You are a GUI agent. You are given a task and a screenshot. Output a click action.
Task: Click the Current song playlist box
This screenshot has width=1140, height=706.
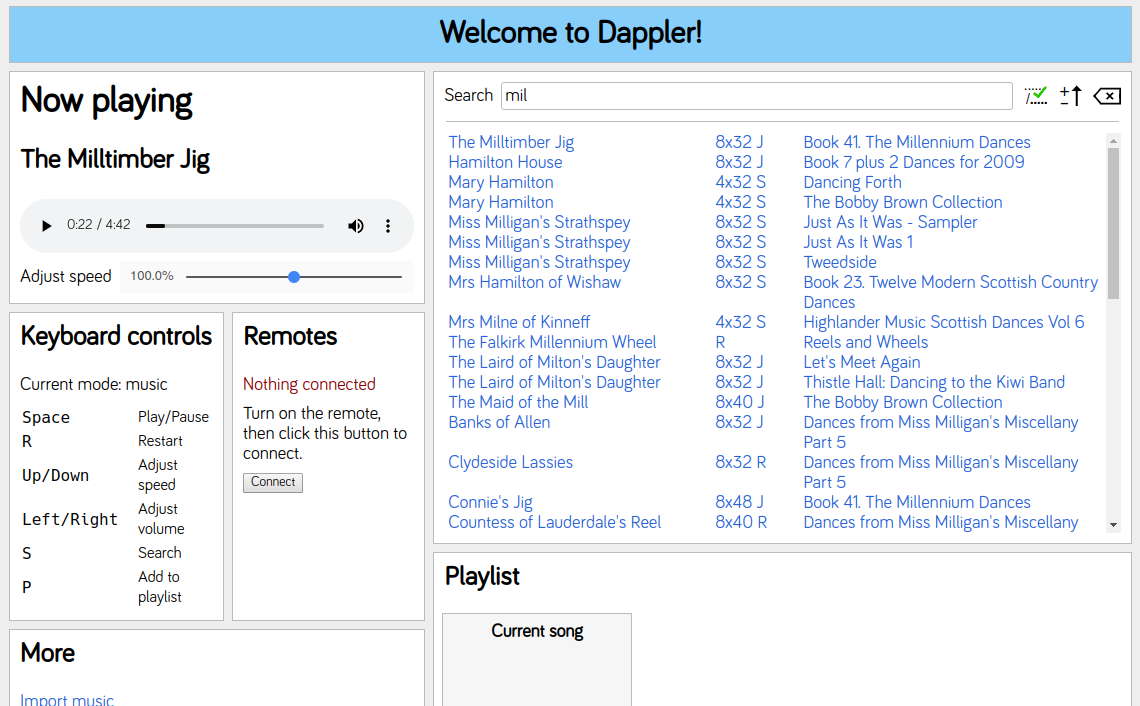pos(537,658)
